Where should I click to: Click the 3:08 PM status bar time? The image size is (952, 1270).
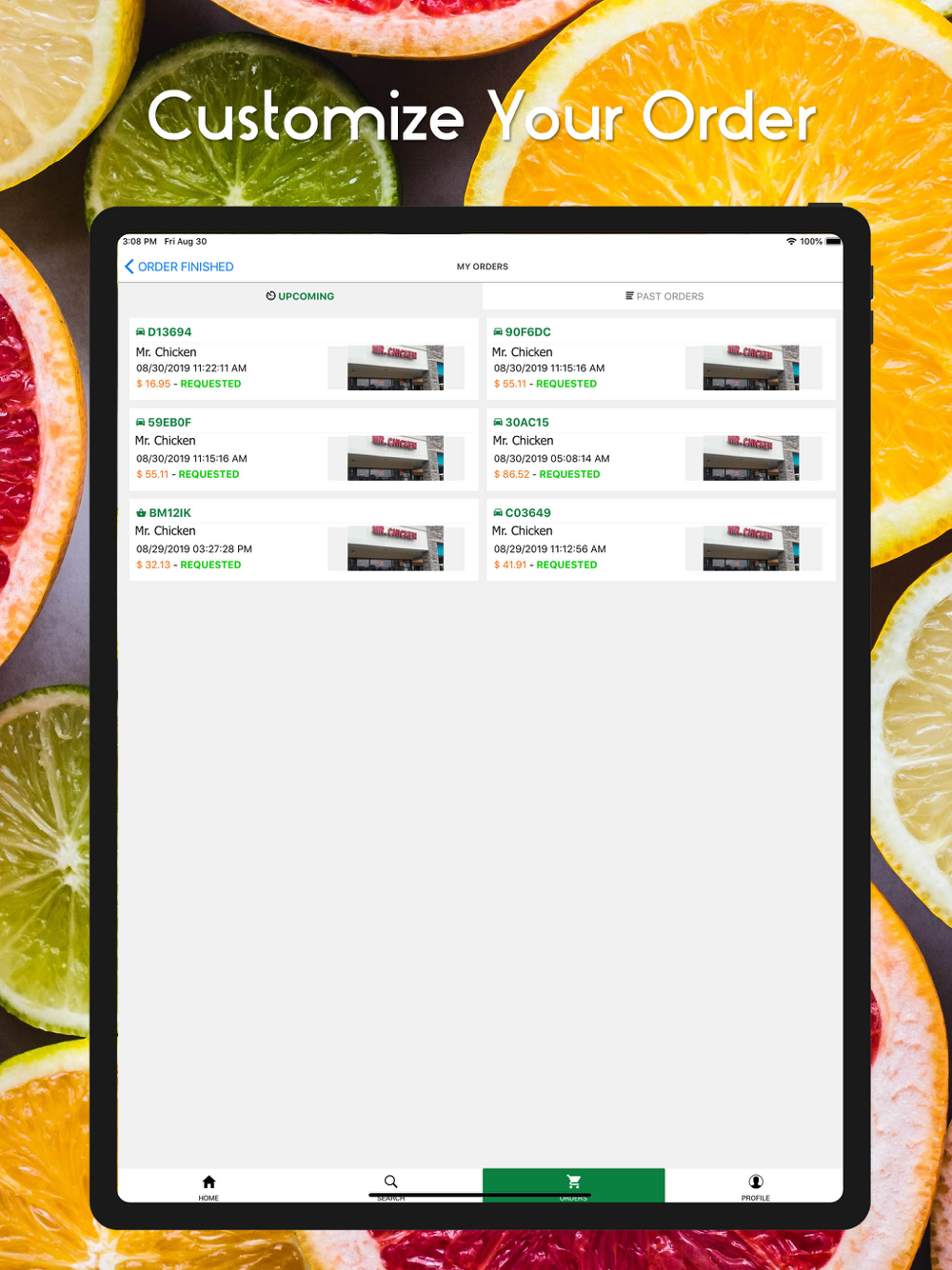(140, 242)
